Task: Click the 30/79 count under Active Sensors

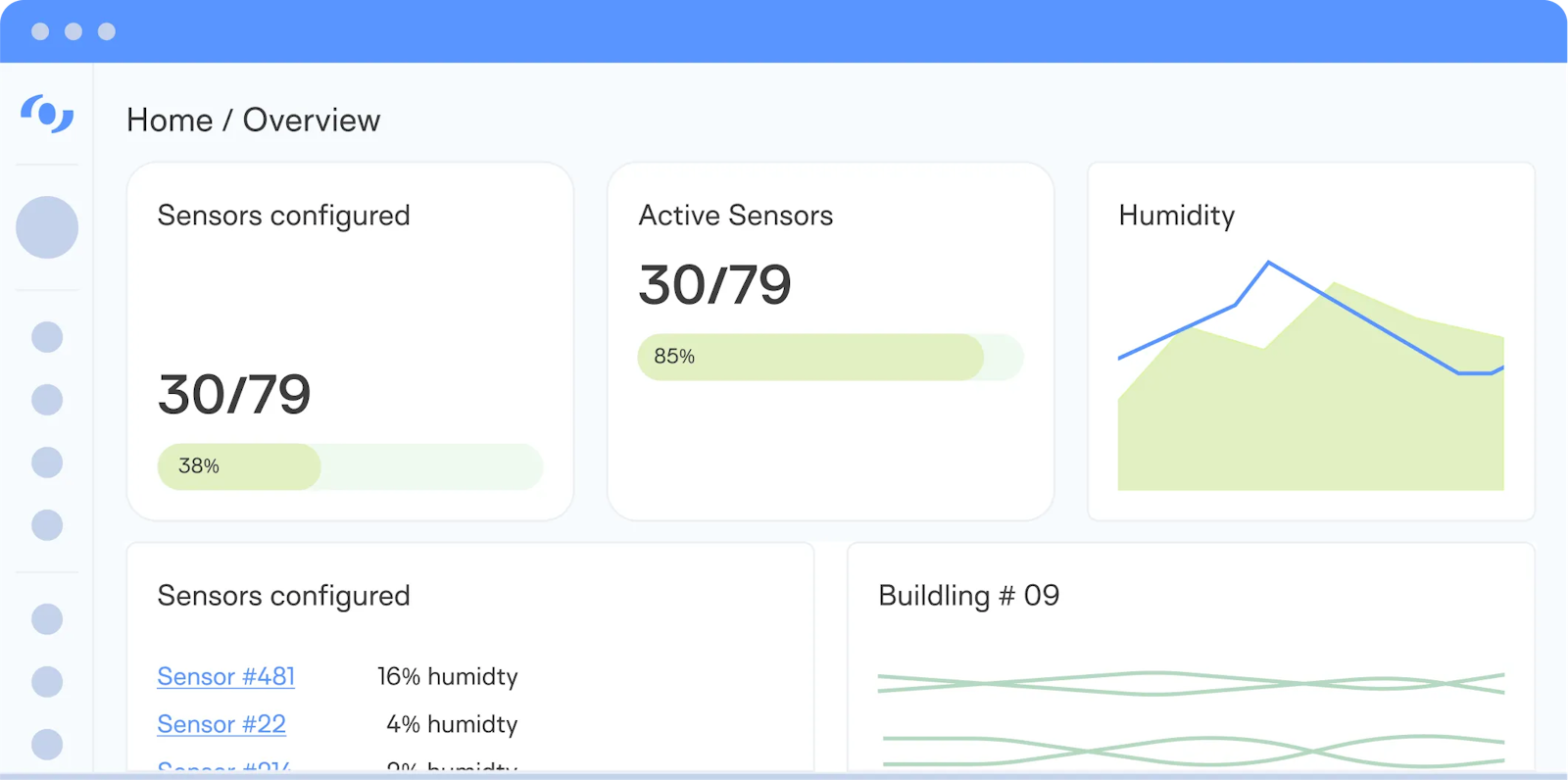Action: pos(714,285)
